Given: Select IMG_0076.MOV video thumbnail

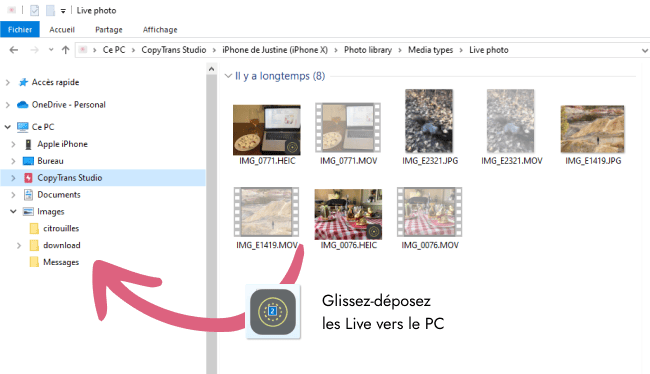Looking at the screenshot, I should 429,212.
